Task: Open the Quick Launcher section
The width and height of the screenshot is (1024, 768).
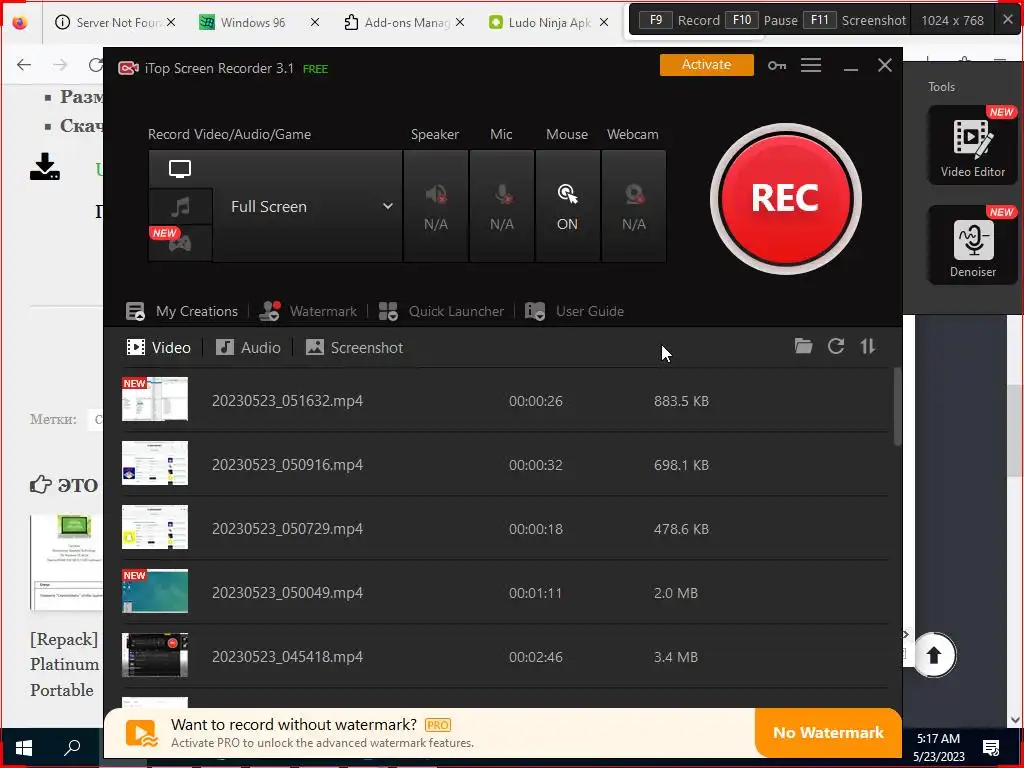Action: click(441, 312)
